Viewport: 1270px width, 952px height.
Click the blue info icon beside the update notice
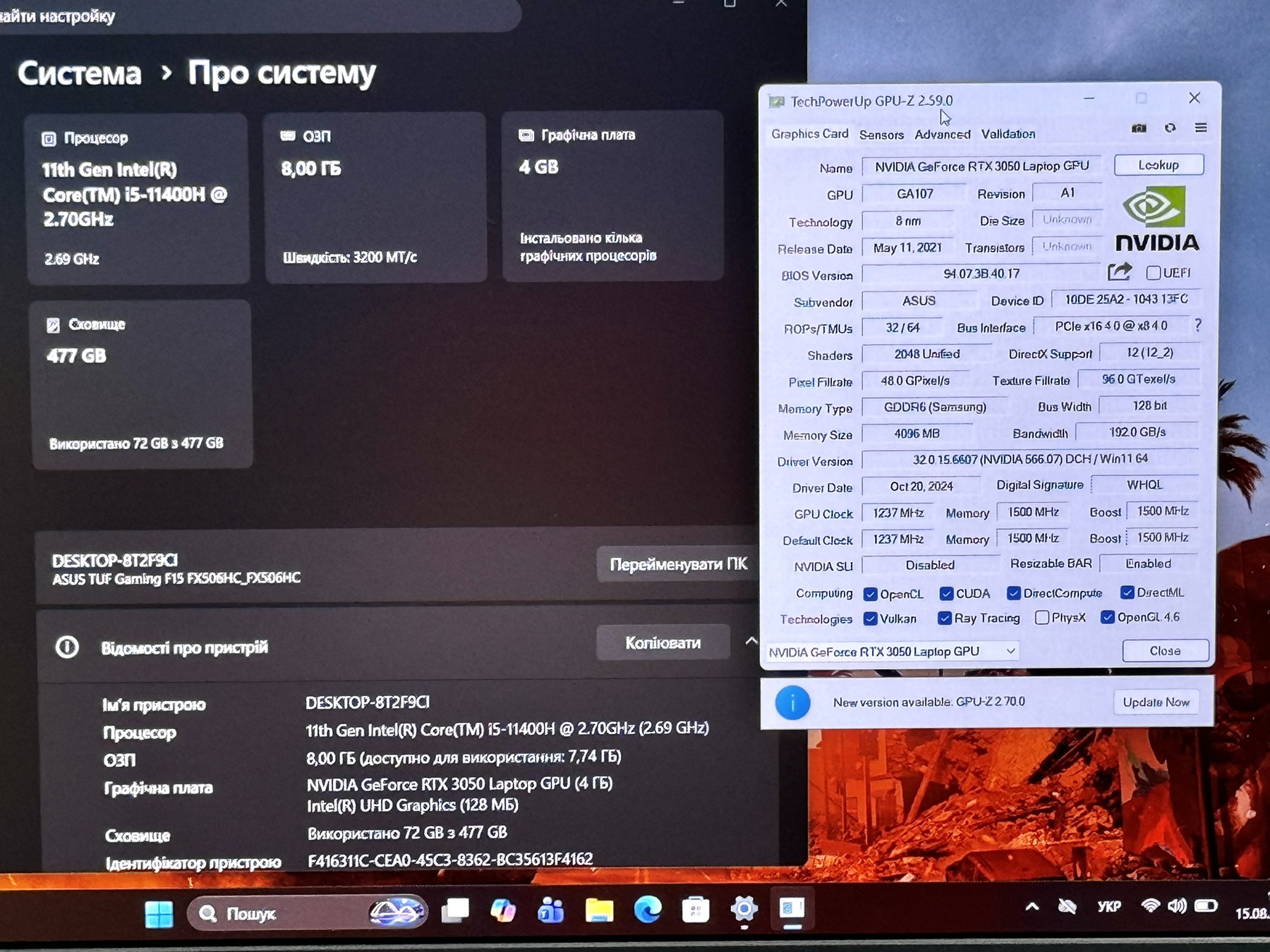(x=792, y=702)
